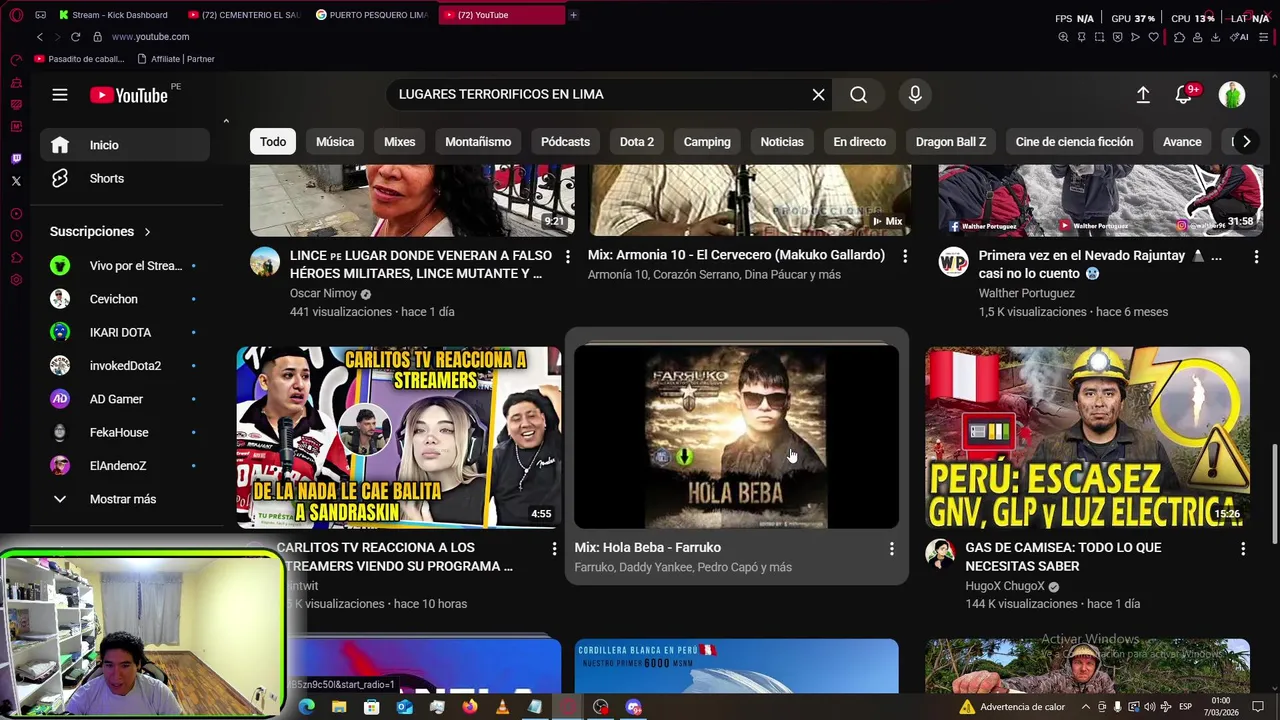1280x720 pixels.
Task: Go back in the browser
Action: (40, 37)
